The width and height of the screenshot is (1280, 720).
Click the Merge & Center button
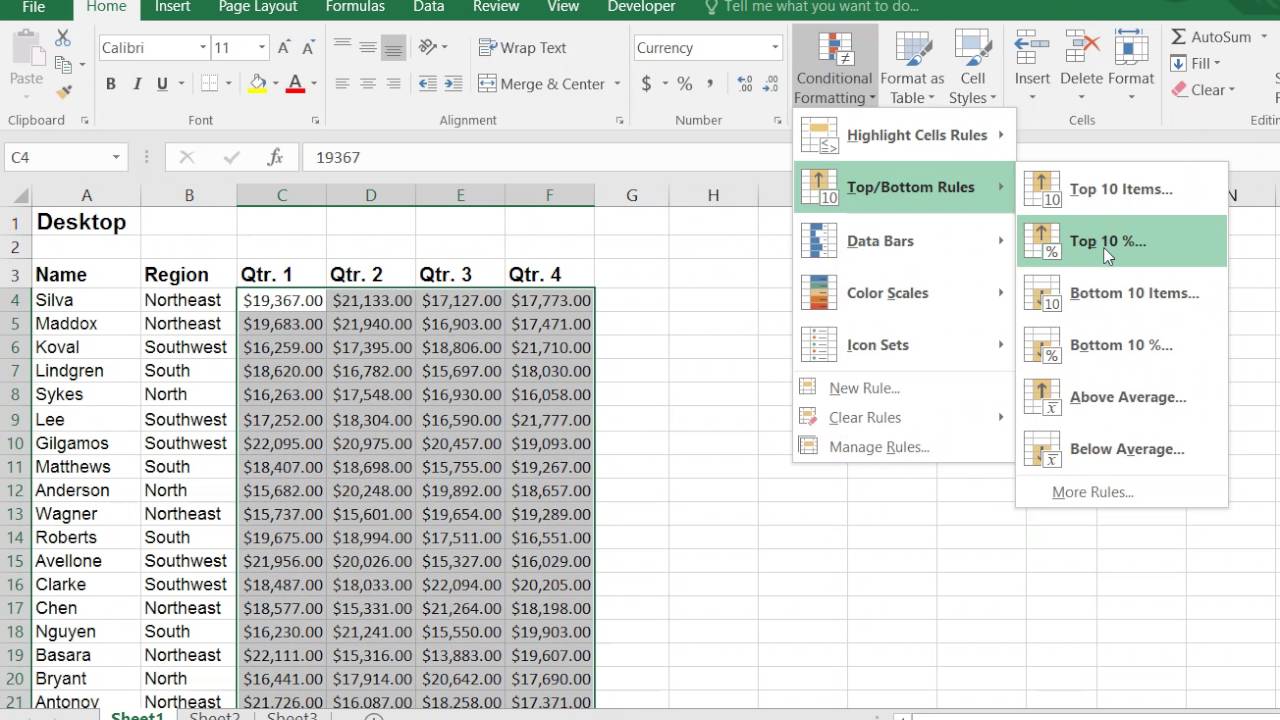point(541,84)
